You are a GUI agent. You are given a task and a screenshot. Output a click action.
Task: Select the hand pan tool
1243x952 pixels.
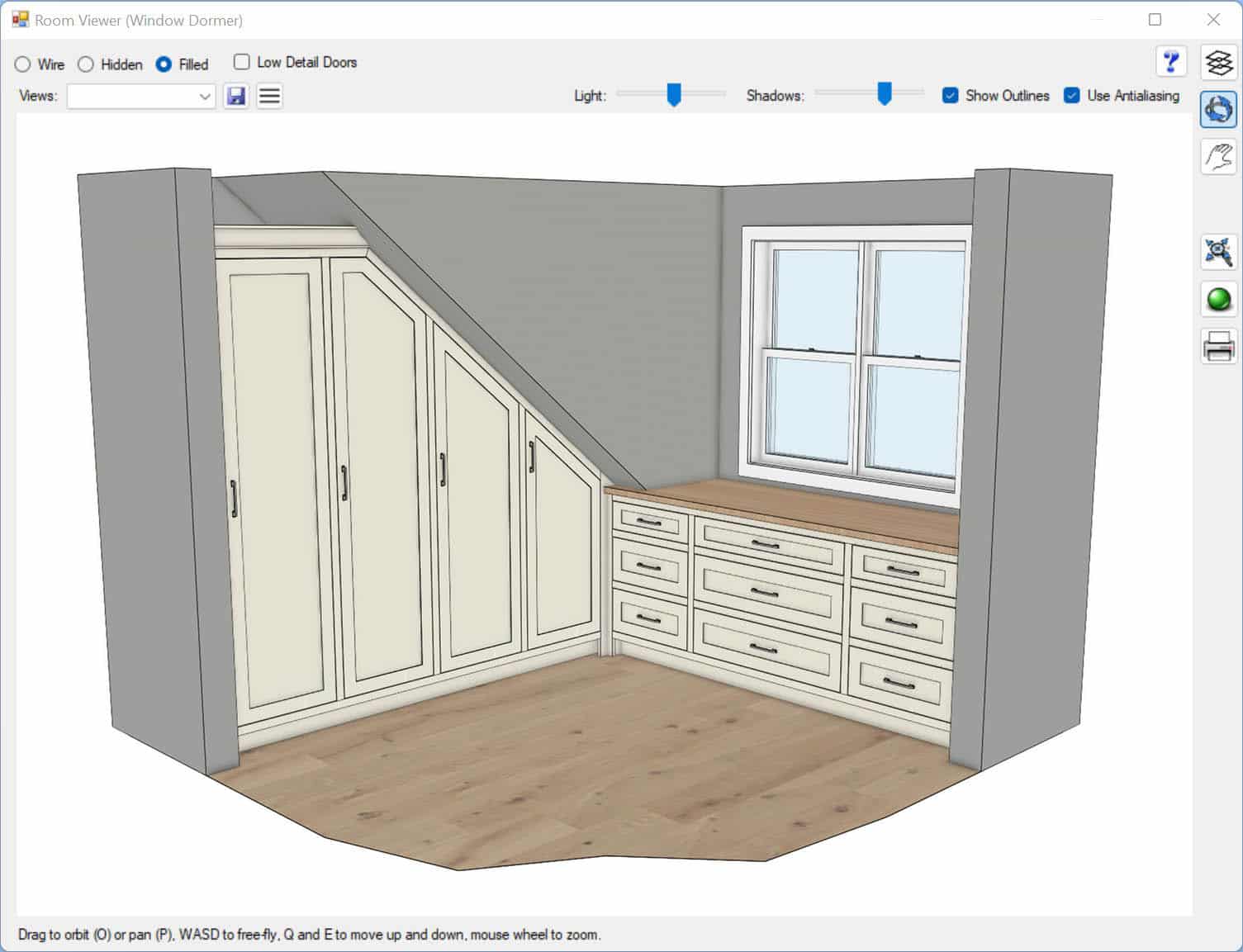point(1217,157)
